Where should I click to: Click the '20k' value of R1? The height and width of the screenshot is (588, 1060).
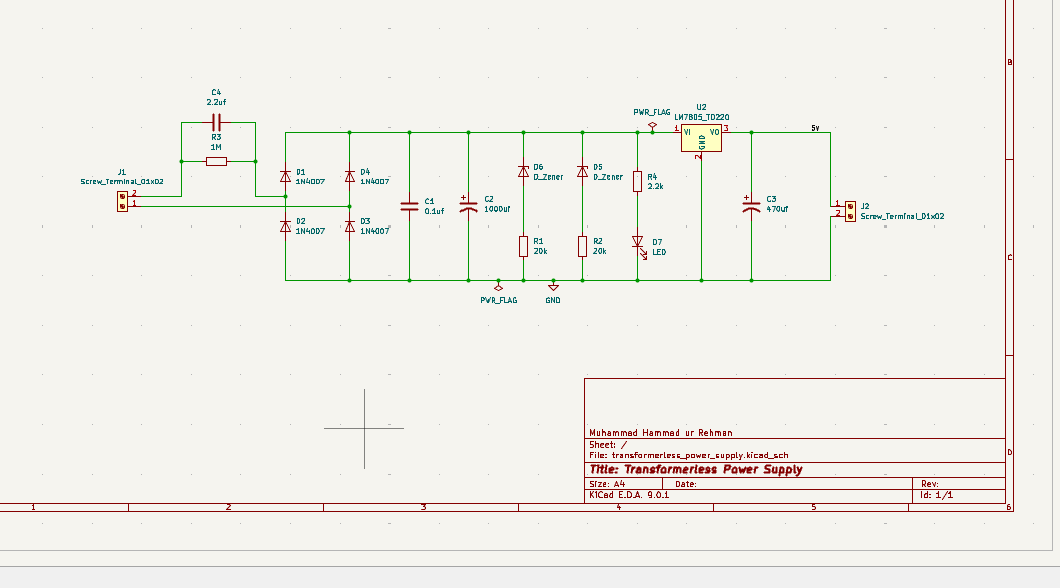[x=540, y=251]
